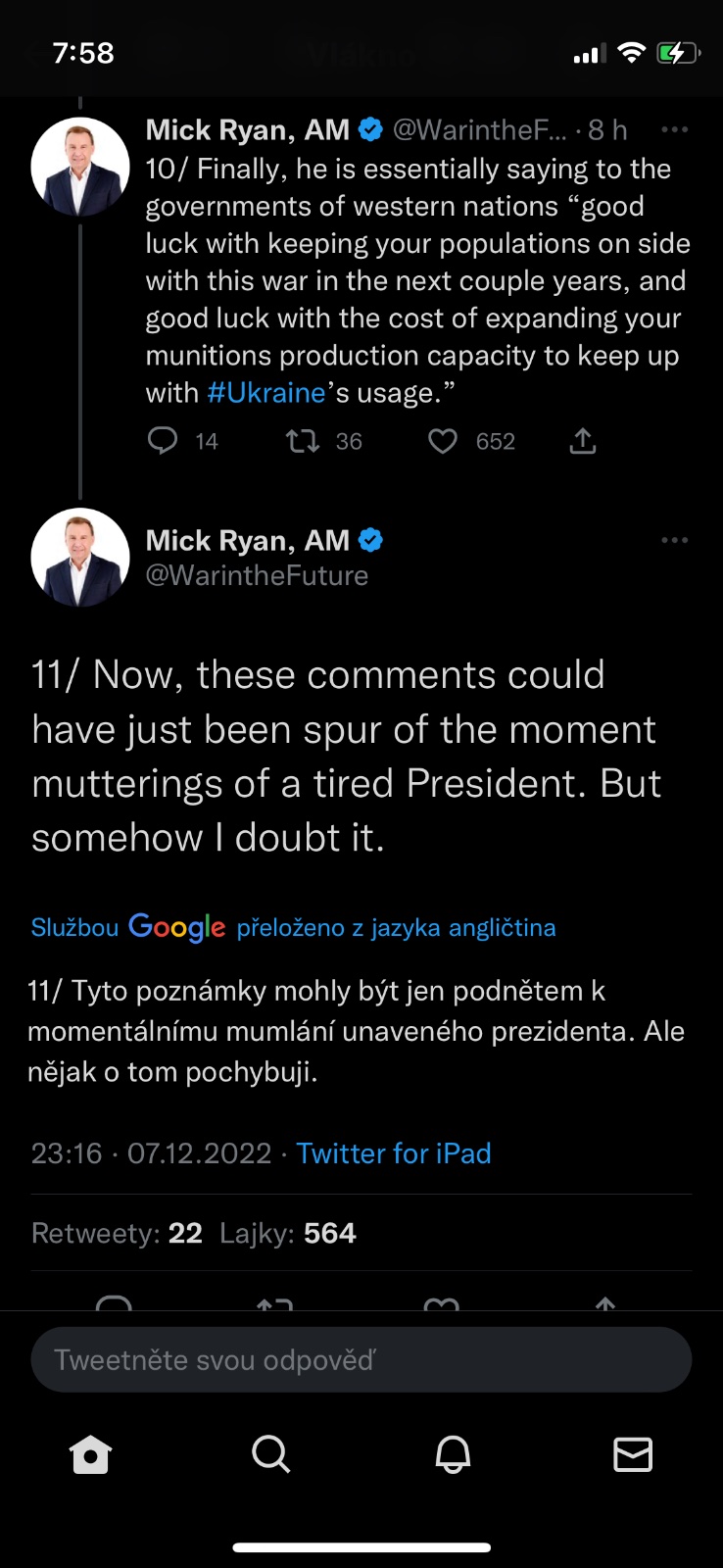This screenshot has height=1568, width=723.
Task: Share the 10/ thread tweet
Action: coord(583,441)
